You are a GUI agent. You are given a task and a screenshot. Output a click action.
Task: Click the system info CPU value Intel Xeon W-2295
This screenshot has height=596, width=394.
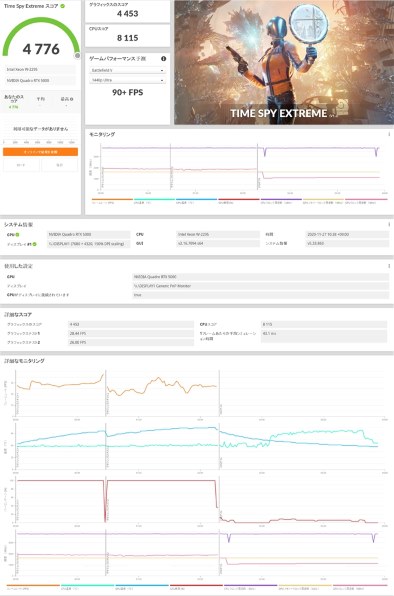(218, 235)
